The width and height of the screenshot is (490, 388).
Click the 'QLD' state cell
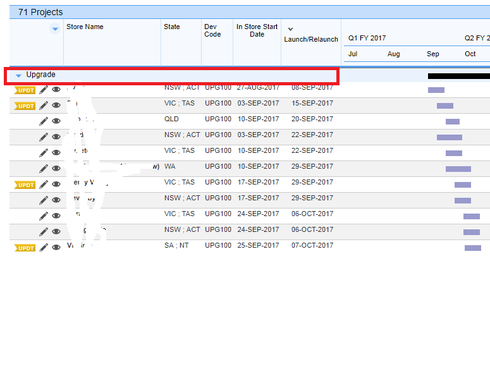click(x=171, y=119)
